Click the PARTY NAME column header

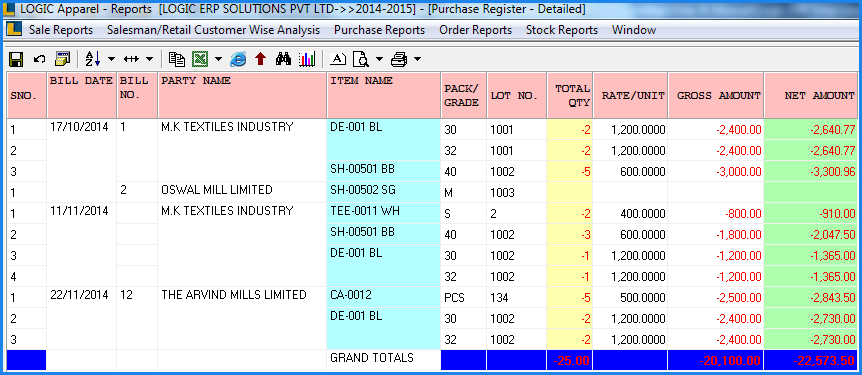coord(242,95)
